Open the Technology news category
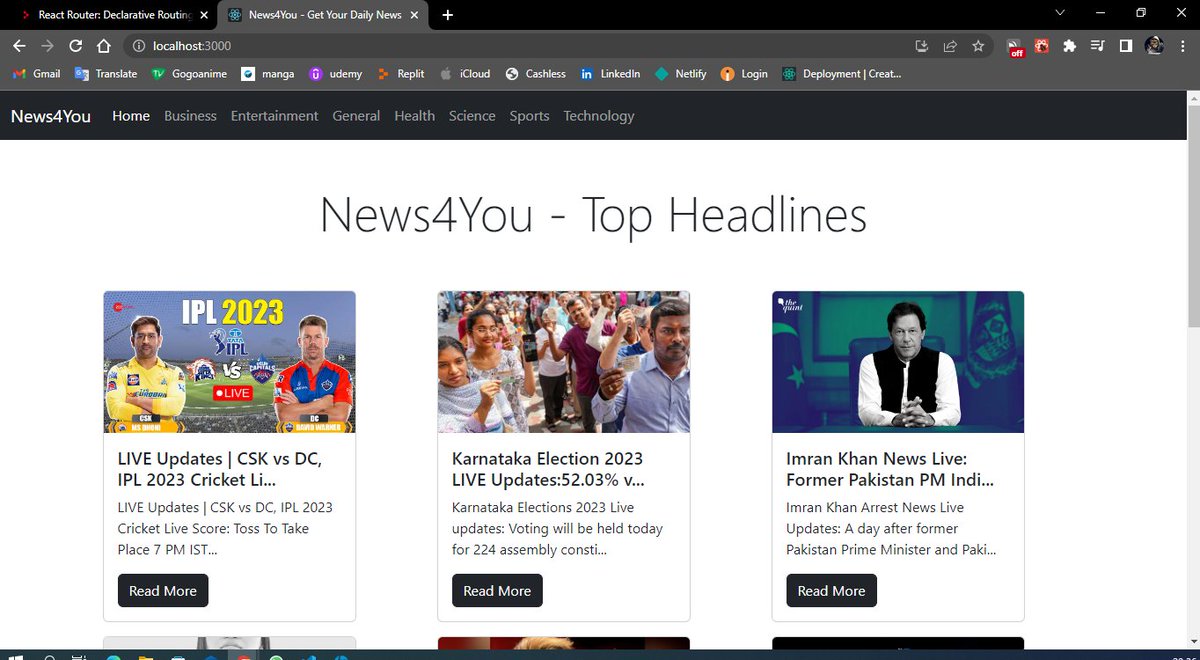This screenshot has height=660, width=1200. pyautogui.click(x=598, y=116)
